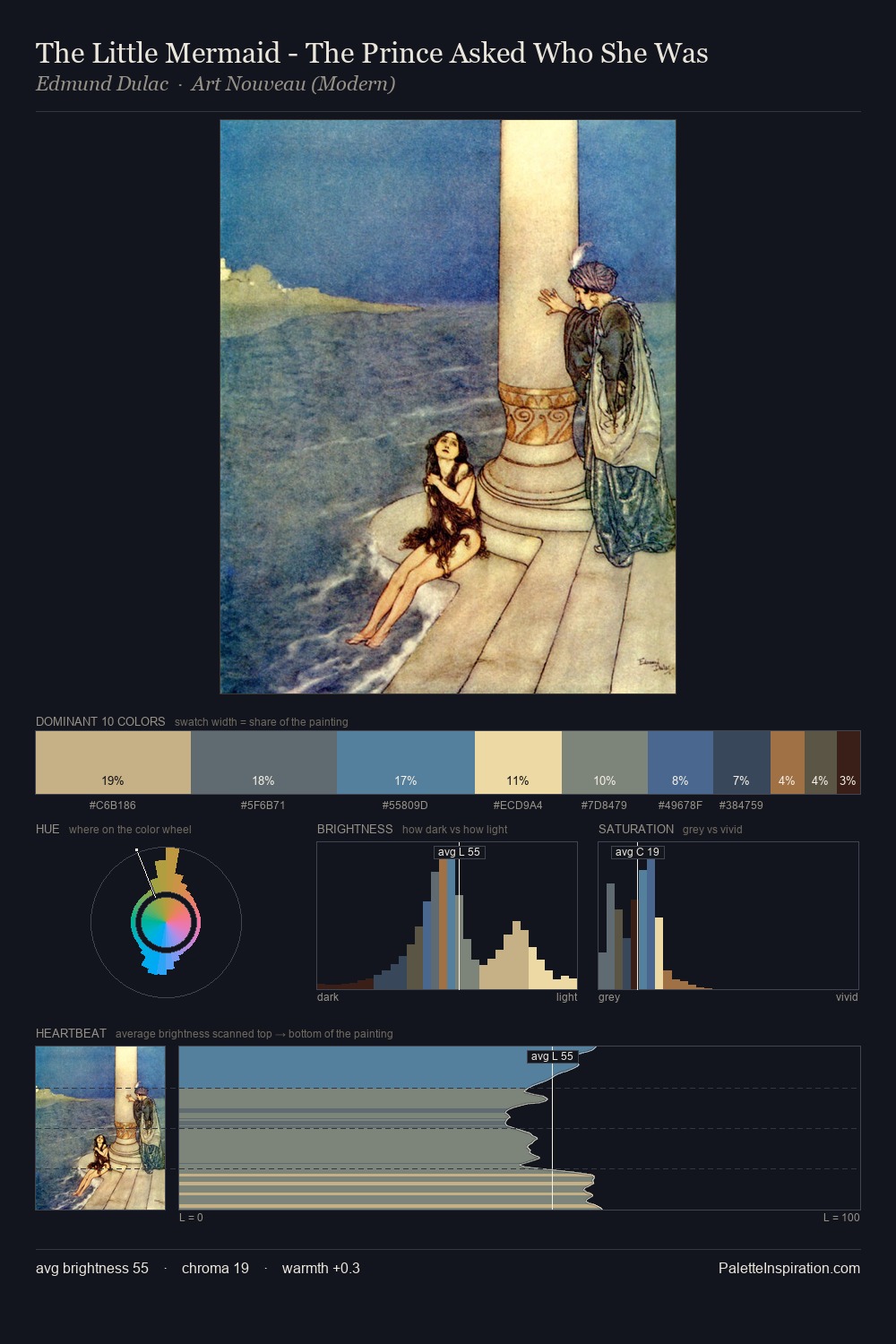Click the hex code #5F6B71 label

(263, 806)
